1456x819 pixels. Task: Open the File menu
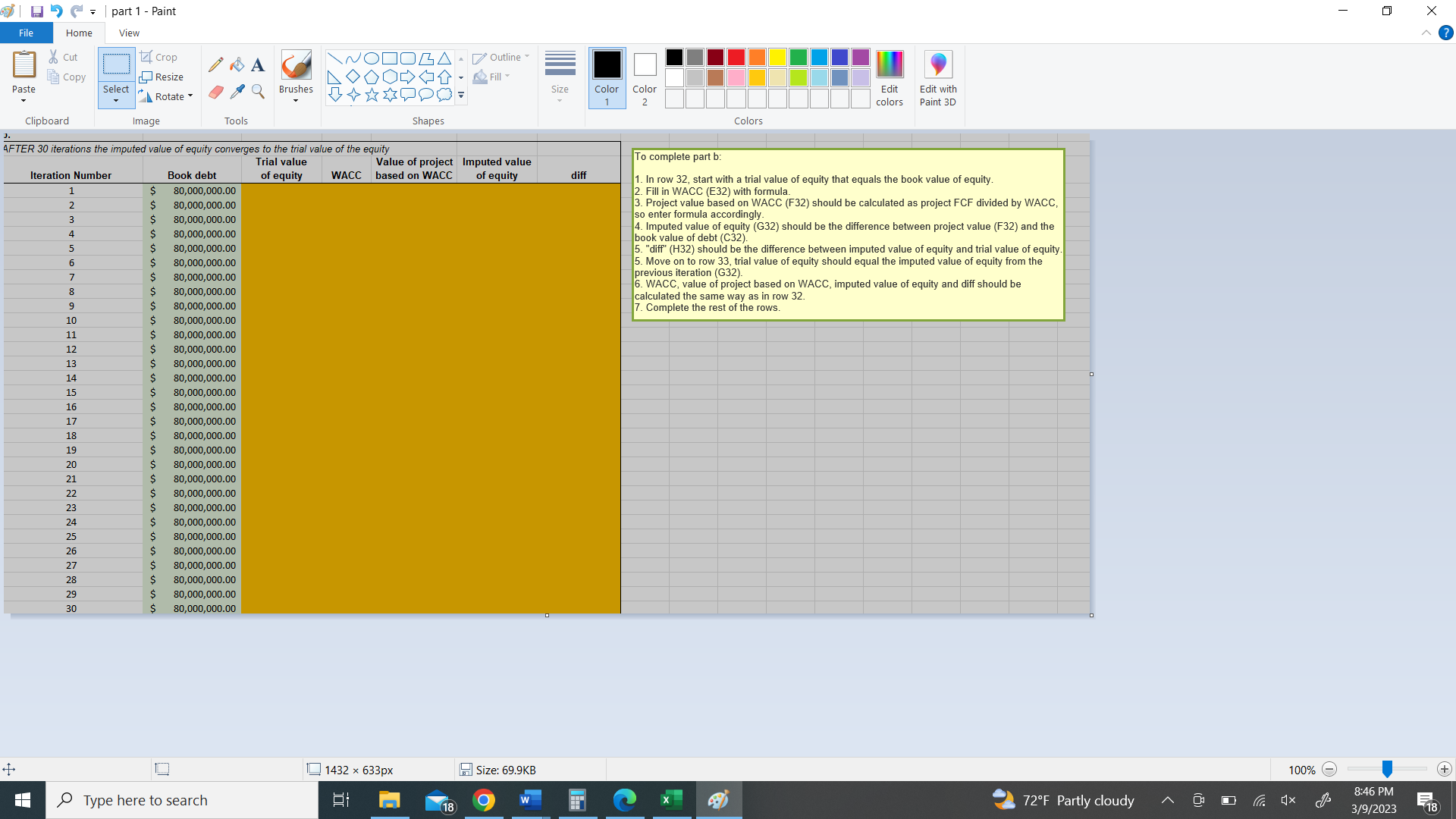point(26,33)
